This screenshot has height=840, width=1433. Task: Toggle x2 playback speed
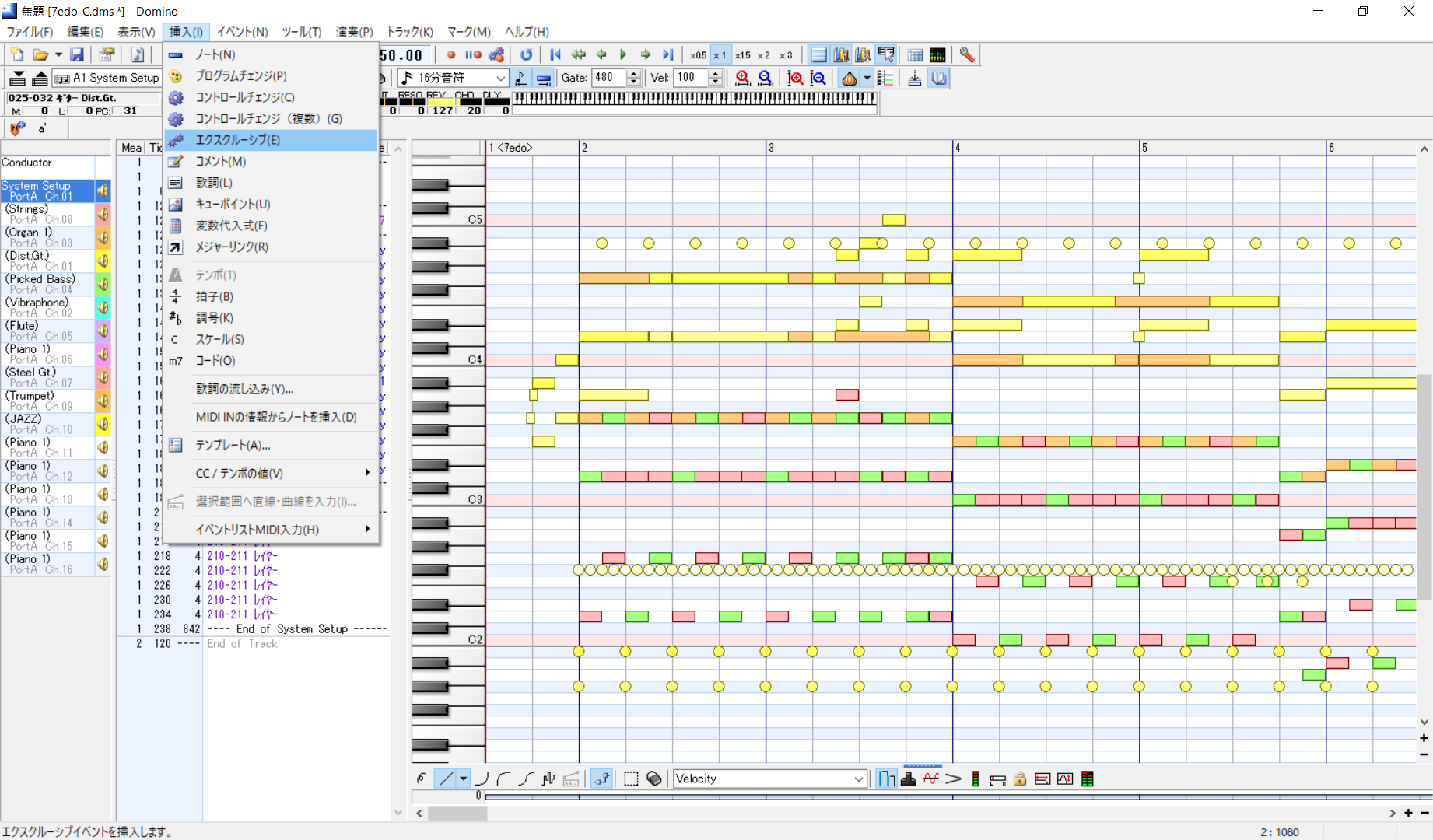coord(764,55)
